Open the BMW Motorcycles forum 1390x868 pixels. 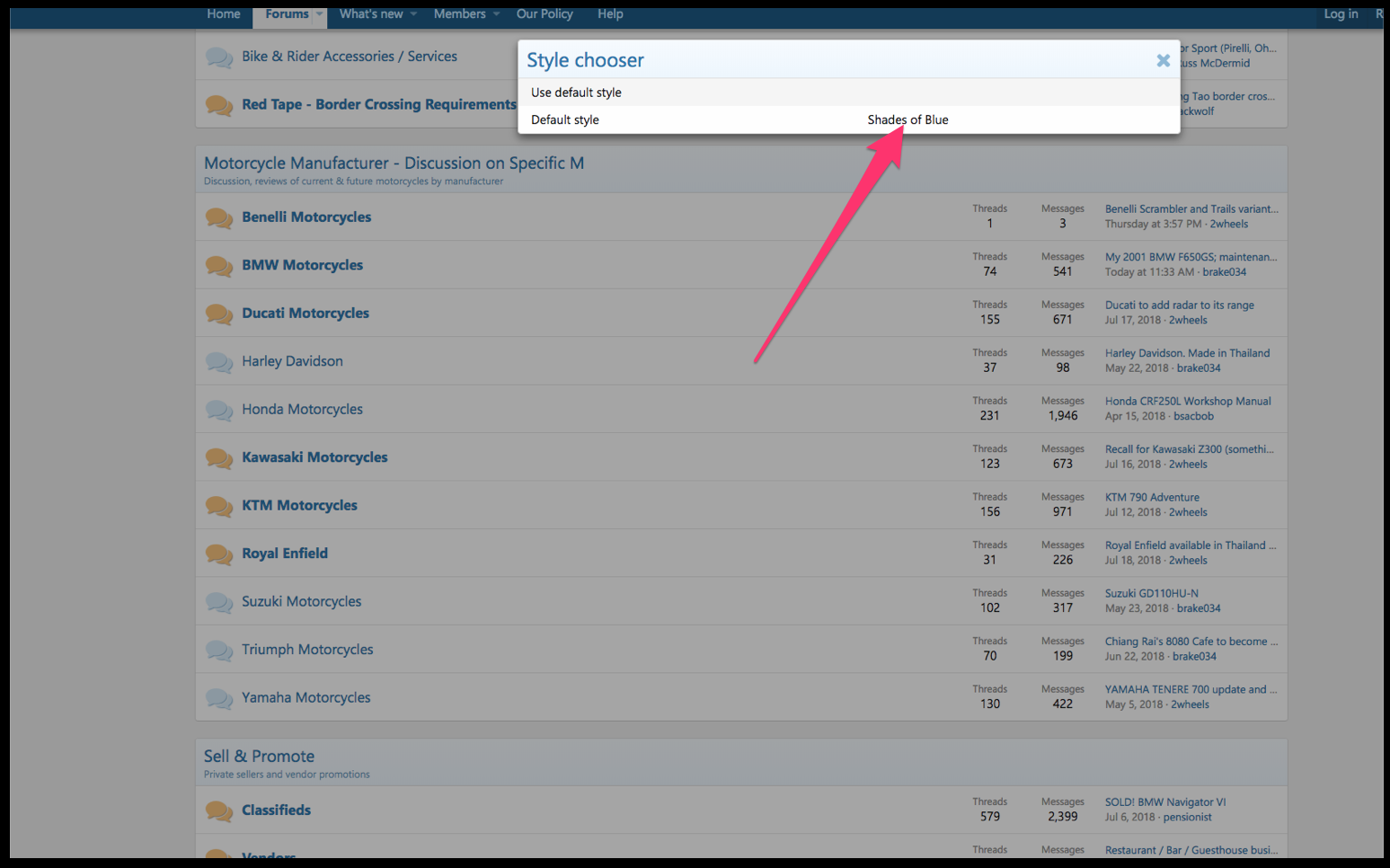[302, 265]
